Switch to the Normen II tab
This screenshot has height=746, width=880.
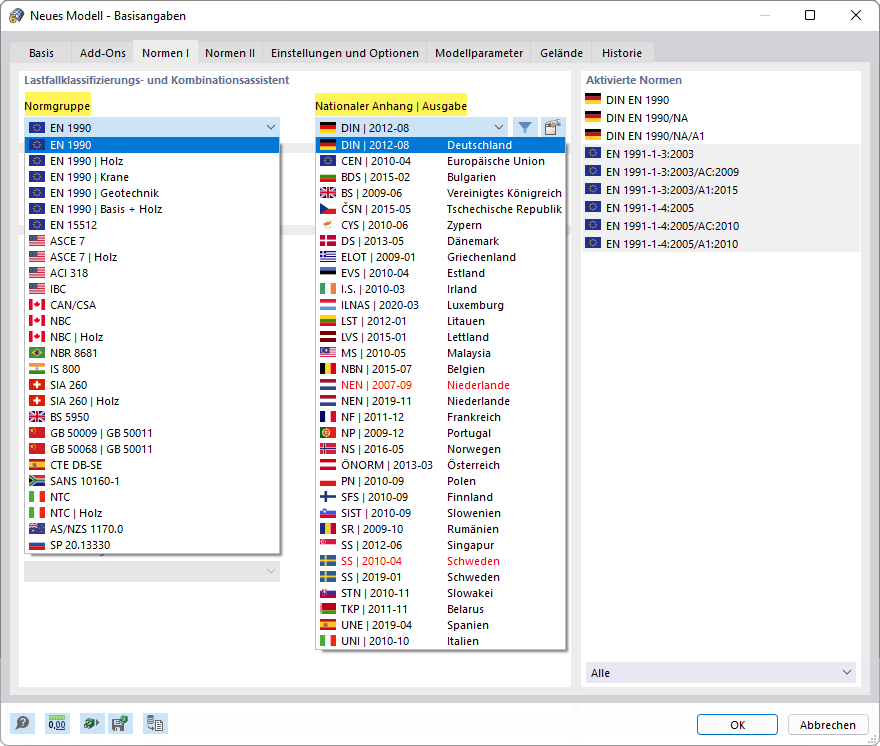pos(230,53)
